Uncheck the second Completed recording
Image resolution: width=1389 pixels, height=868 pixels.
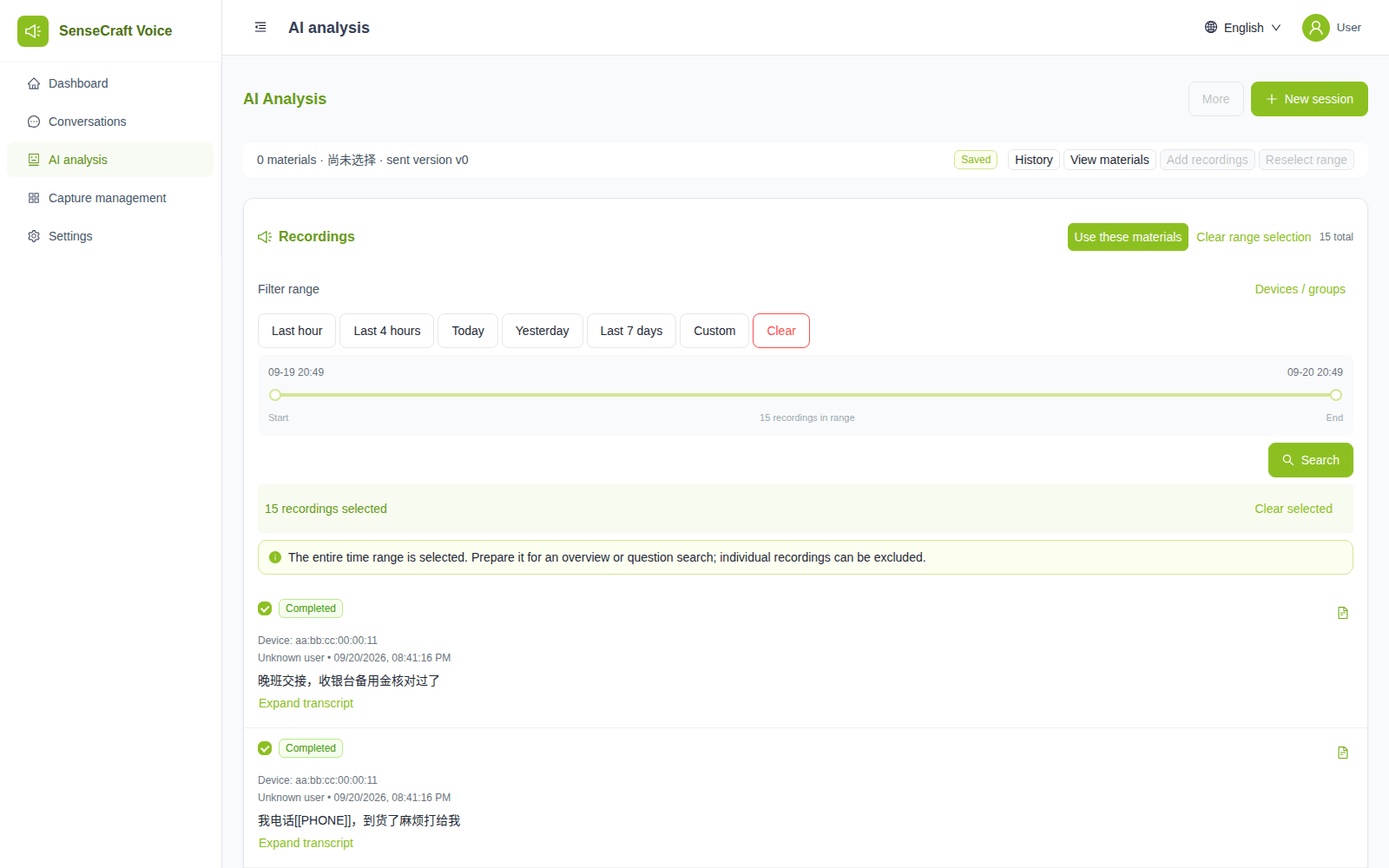[x=265, y=748]
